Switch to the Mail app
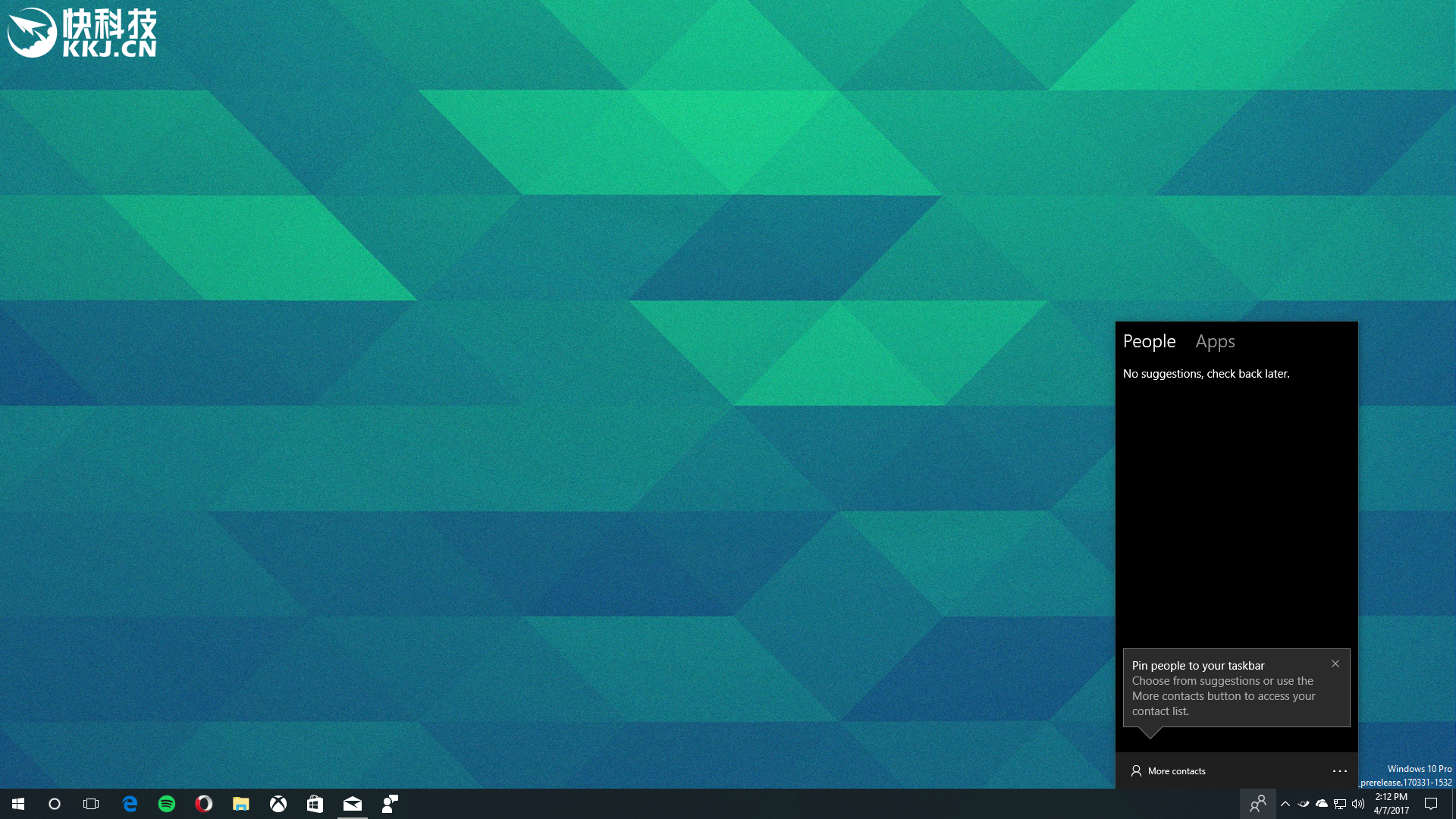 point(353,804)
